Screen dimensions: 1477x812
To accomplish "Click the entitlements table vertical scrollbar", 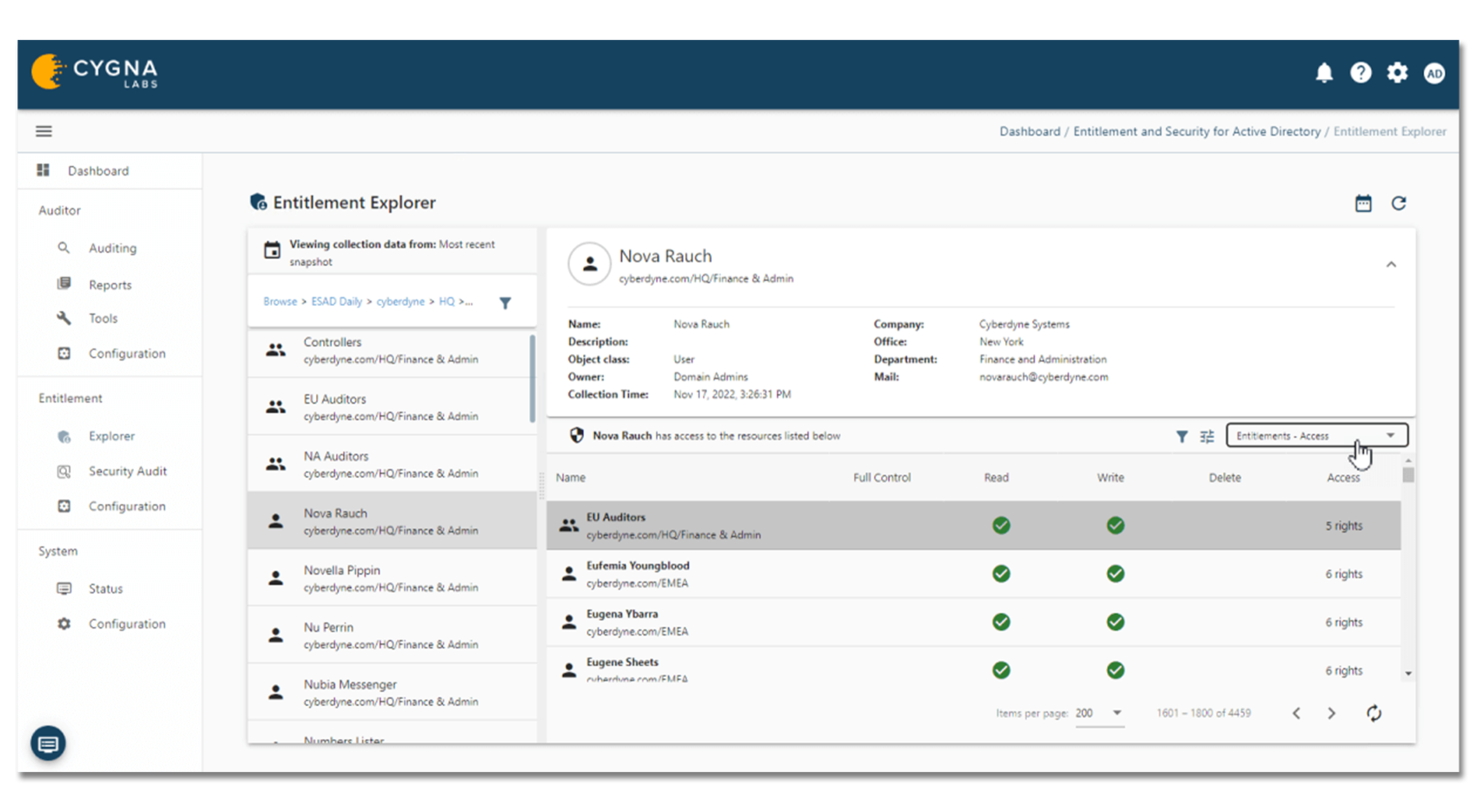I will coord(1407,475).
